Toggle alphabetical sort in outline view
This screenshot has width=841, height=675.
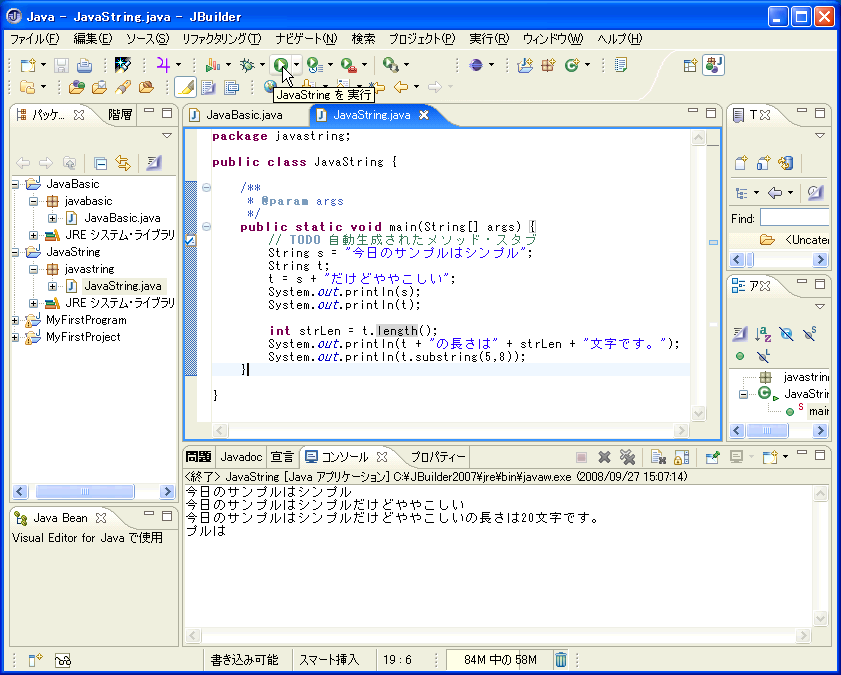point(763,334)
